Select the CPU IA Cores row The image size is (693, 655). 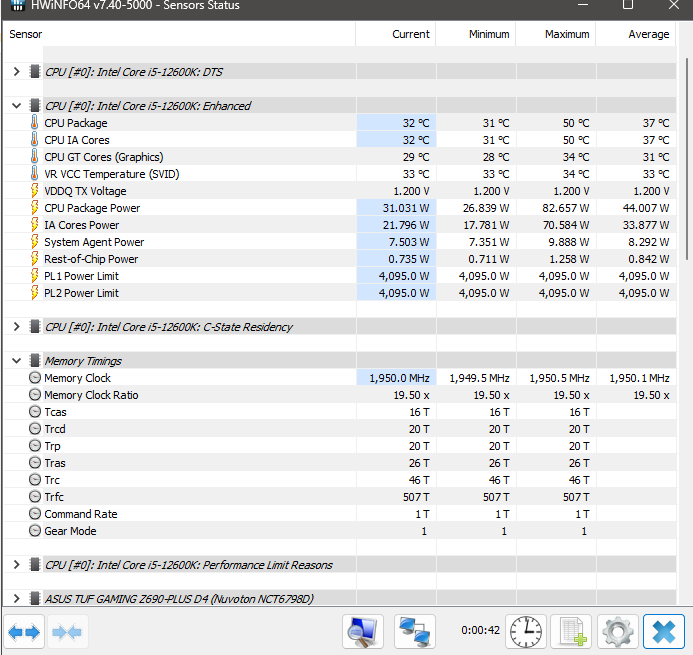click(340, 140)
